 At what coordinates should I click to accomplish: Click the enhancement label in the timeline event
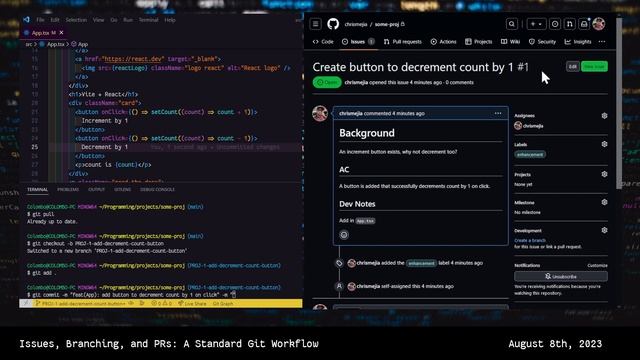point(421,263)
